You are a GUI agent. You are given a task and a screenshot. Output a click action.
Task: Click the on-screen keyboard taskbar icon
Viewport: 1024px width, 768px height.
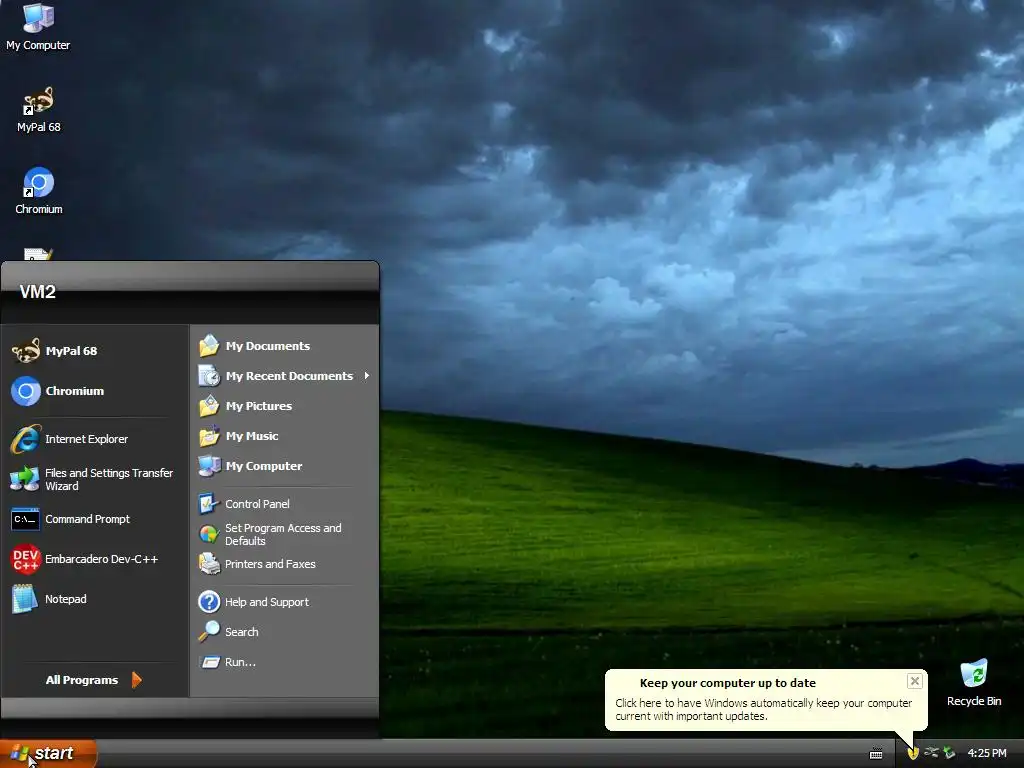tap(876, 754)
